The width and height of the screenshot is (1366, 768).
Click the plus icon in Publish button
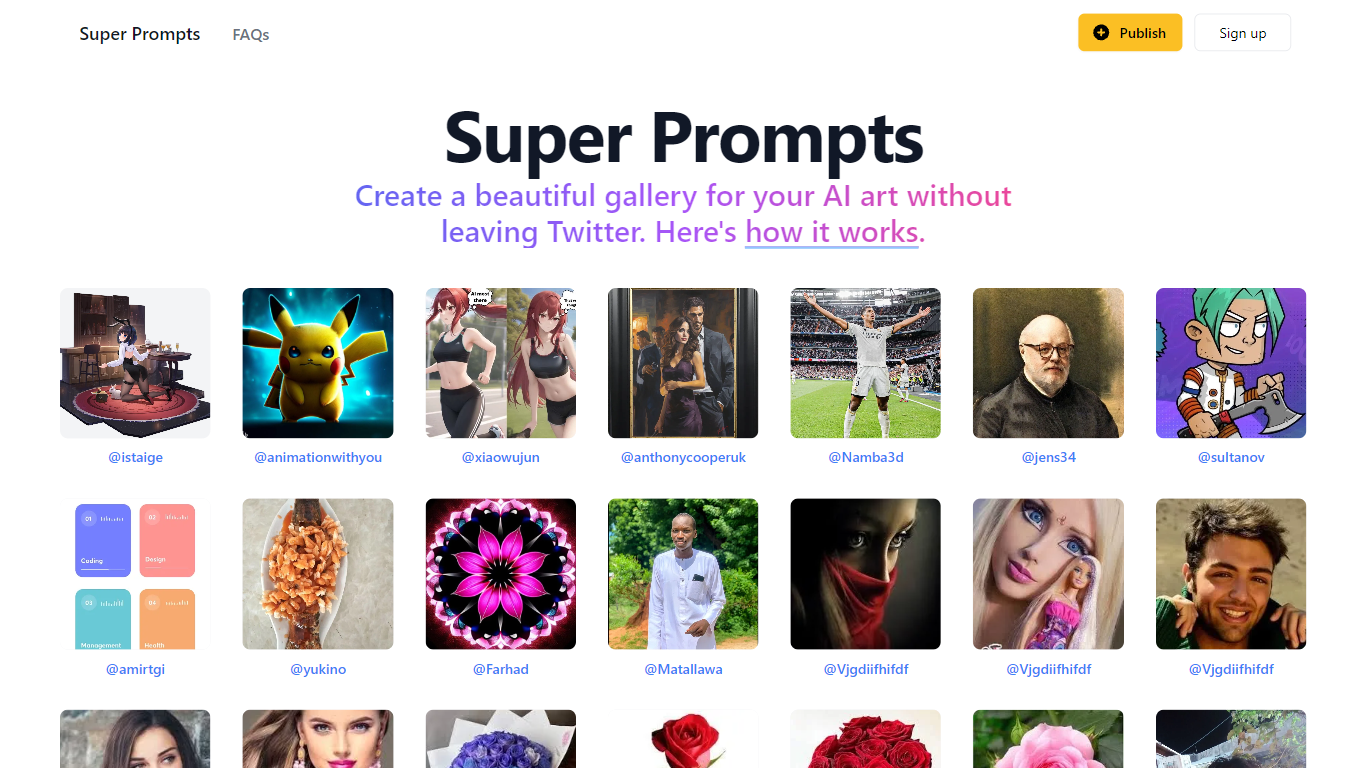click(1101, 33)
